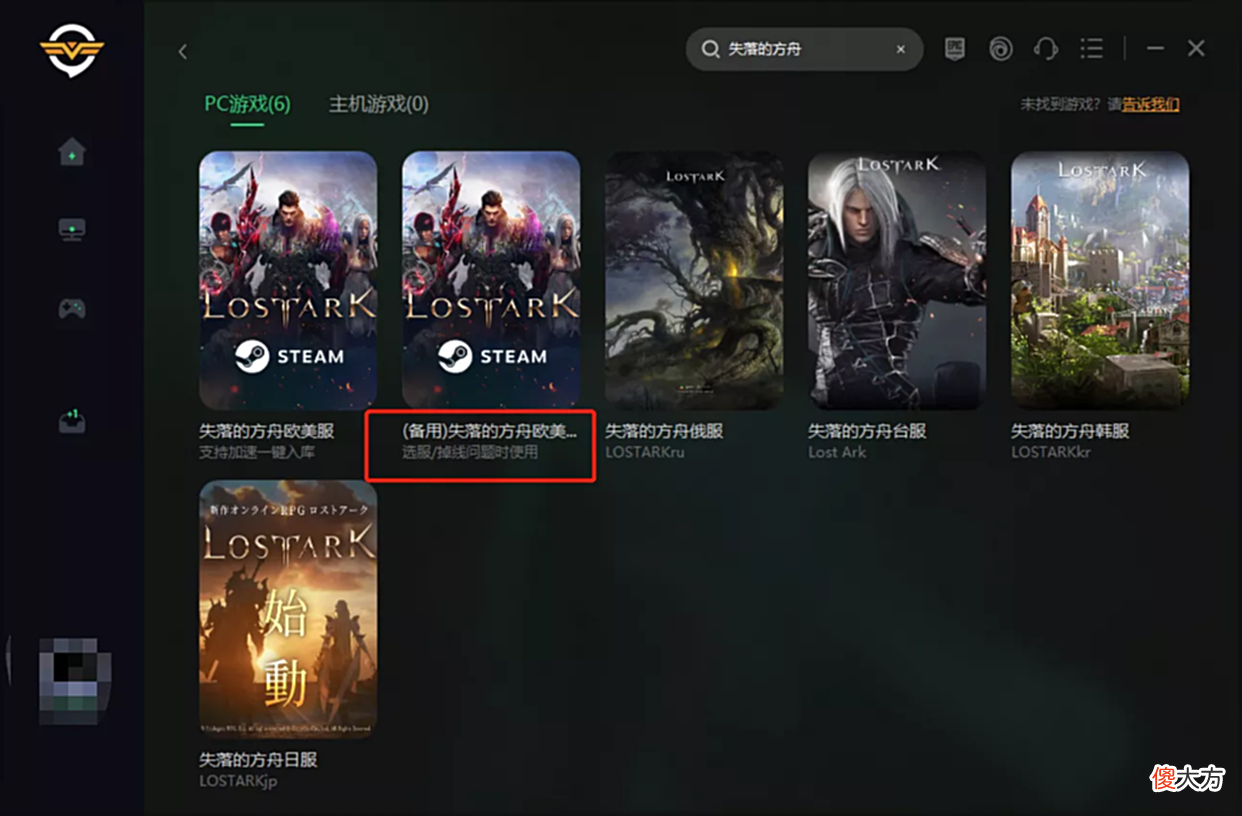Screen dimensions: 1242x816
Task: Click the Lost Ark subtitle under 台服
Action: coord(837,452)
